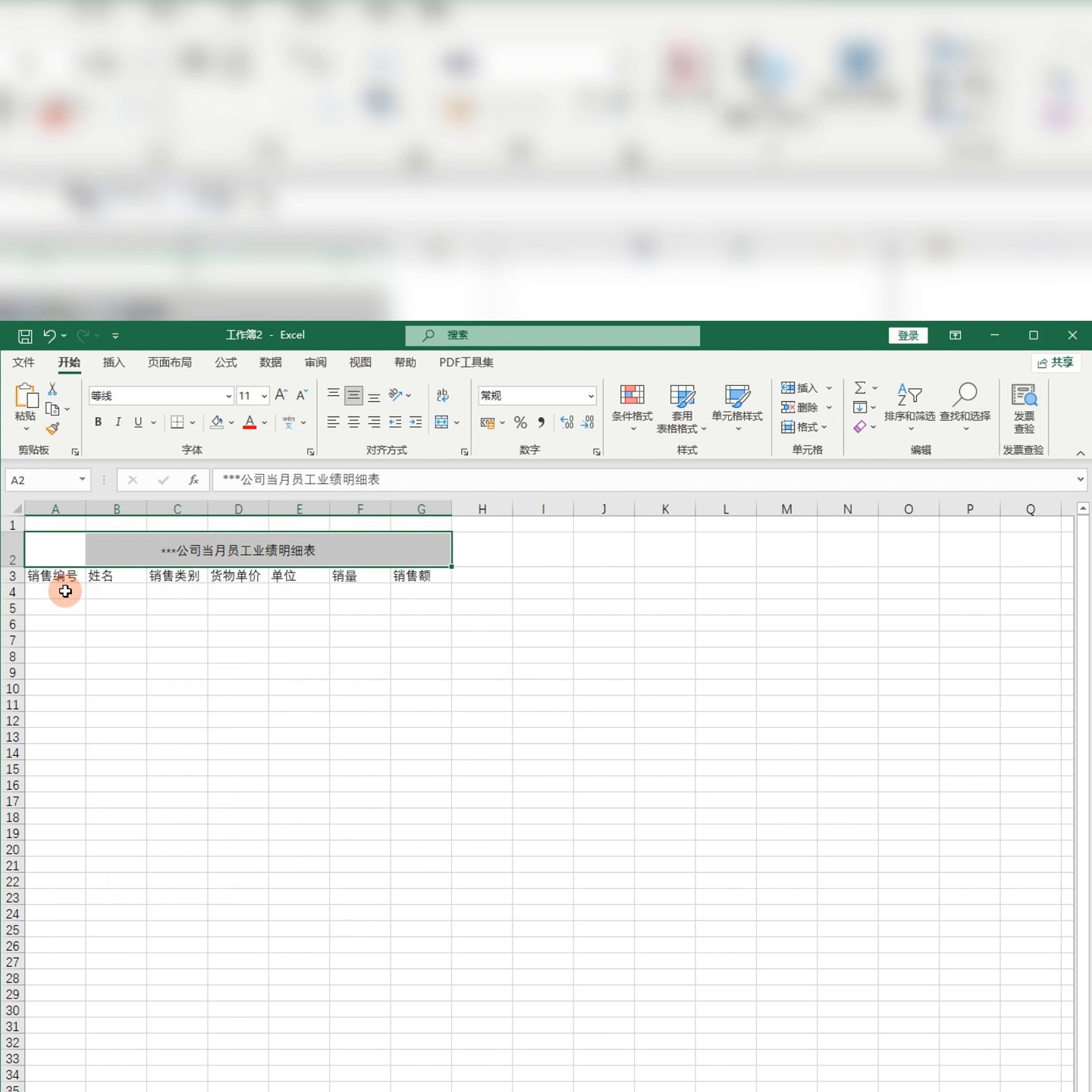Decrease the font size
Image resolution: width=1092 pixels, height=1092 pixels.
pyautogui.click(x=302, y=395)
